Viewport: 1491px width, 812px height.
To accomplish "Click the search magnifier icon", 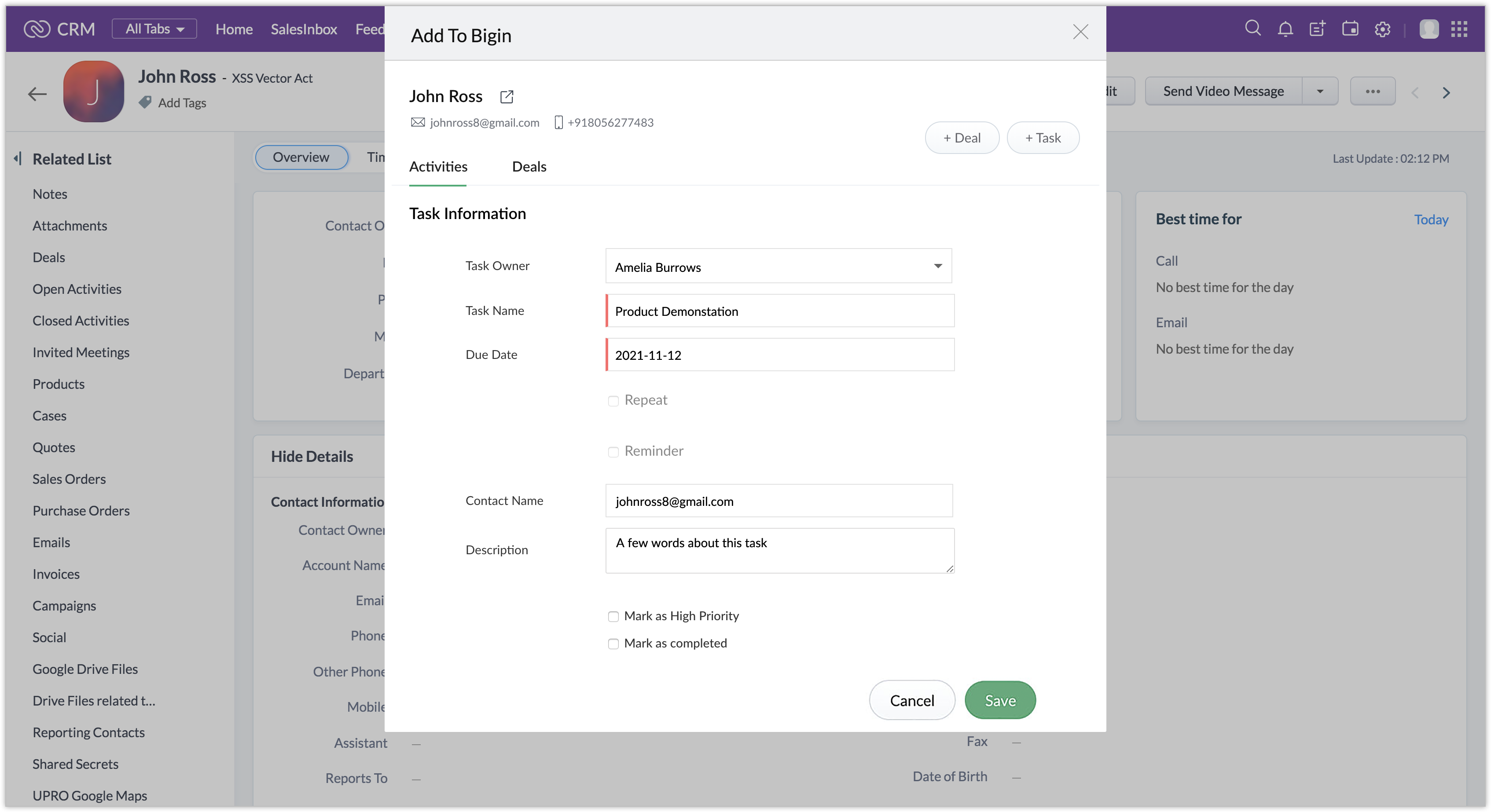I will [1252, 28].
